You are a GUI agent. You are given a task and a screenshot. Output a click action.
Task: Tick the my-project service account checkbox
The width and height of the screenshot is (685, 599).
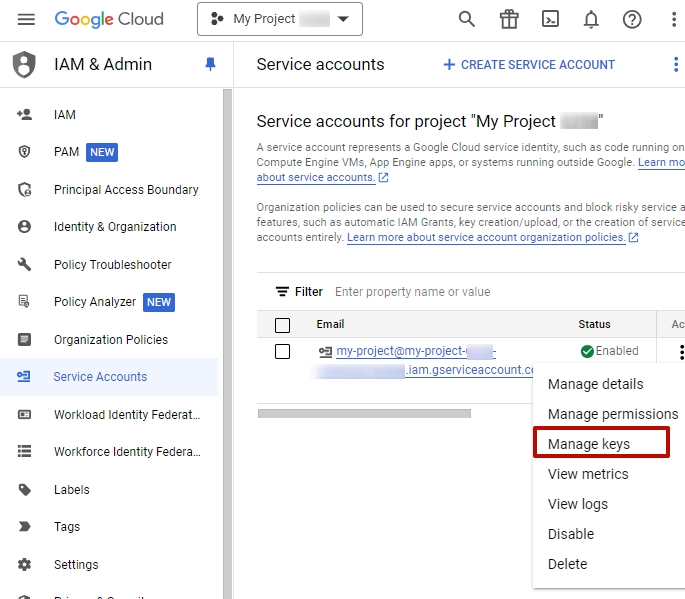282,351
